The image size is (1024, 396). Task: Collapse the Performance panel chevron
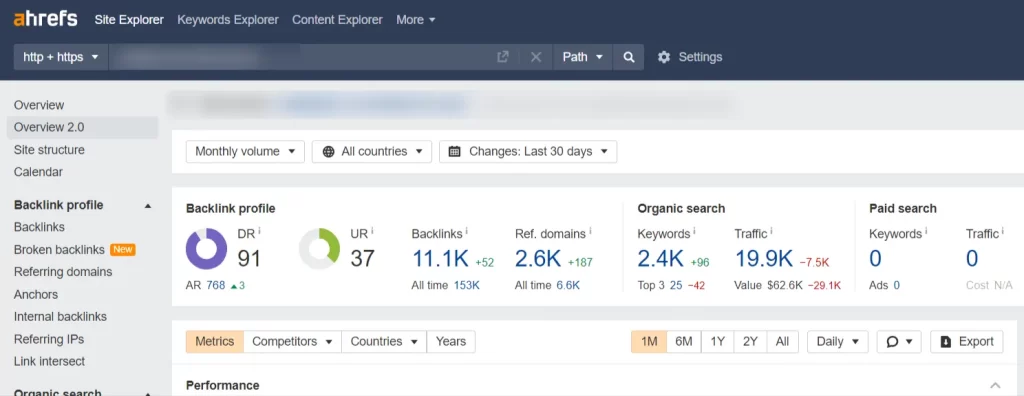[x=995, y=385]
